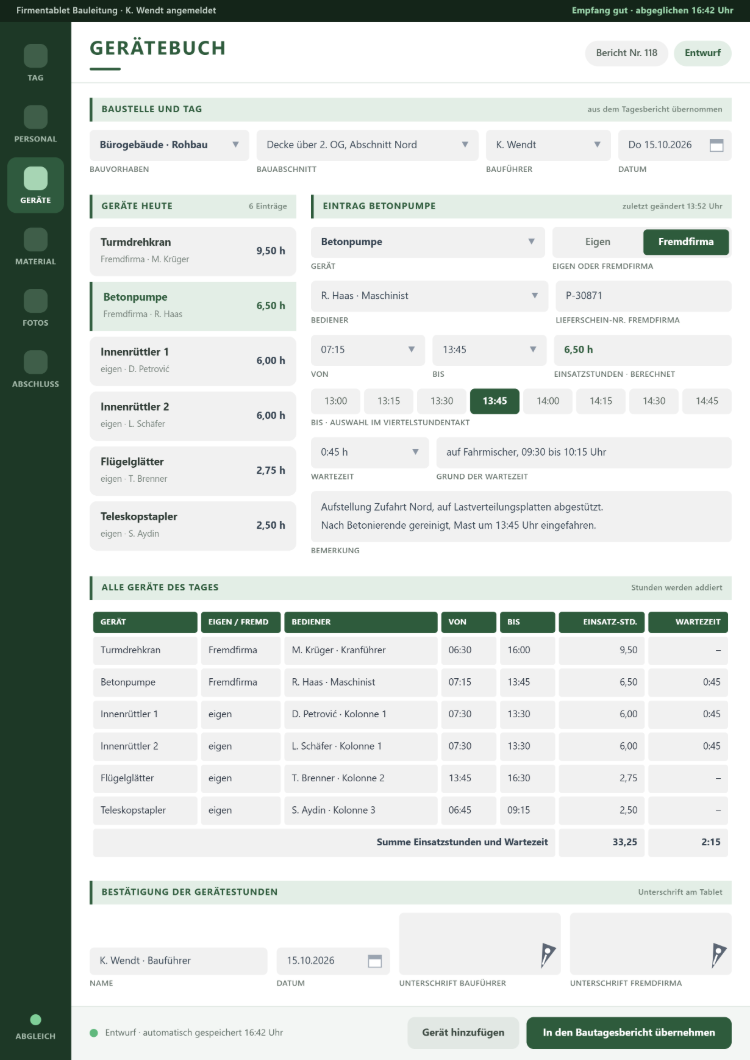This screenshot has width=750, height=1060.
Task: Click the total Wartezeit value 2:15
Action: pyautogui.click(x=688, y=842)
